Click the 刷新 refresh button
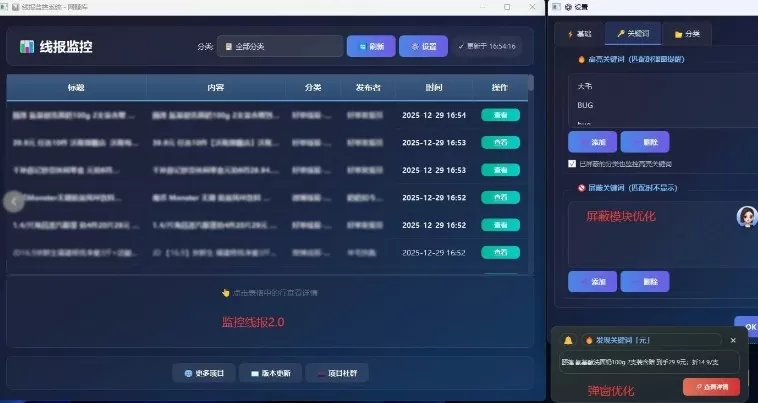758x403 pixels. tap(371, 46)
